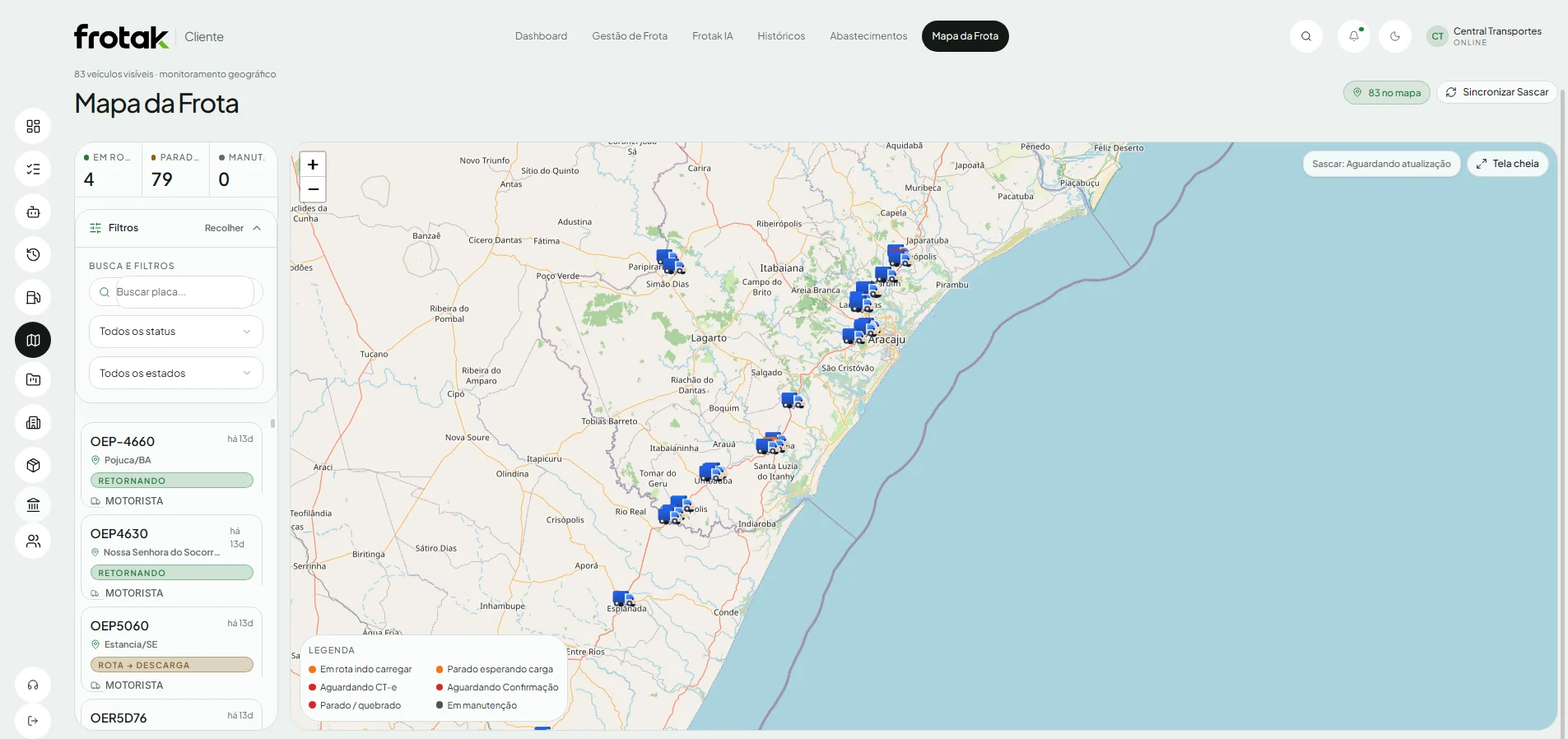Select the Mapa da Frota tab
Image resolution: width=1568 pixels, height=739 pixels.
pos(965,36)
